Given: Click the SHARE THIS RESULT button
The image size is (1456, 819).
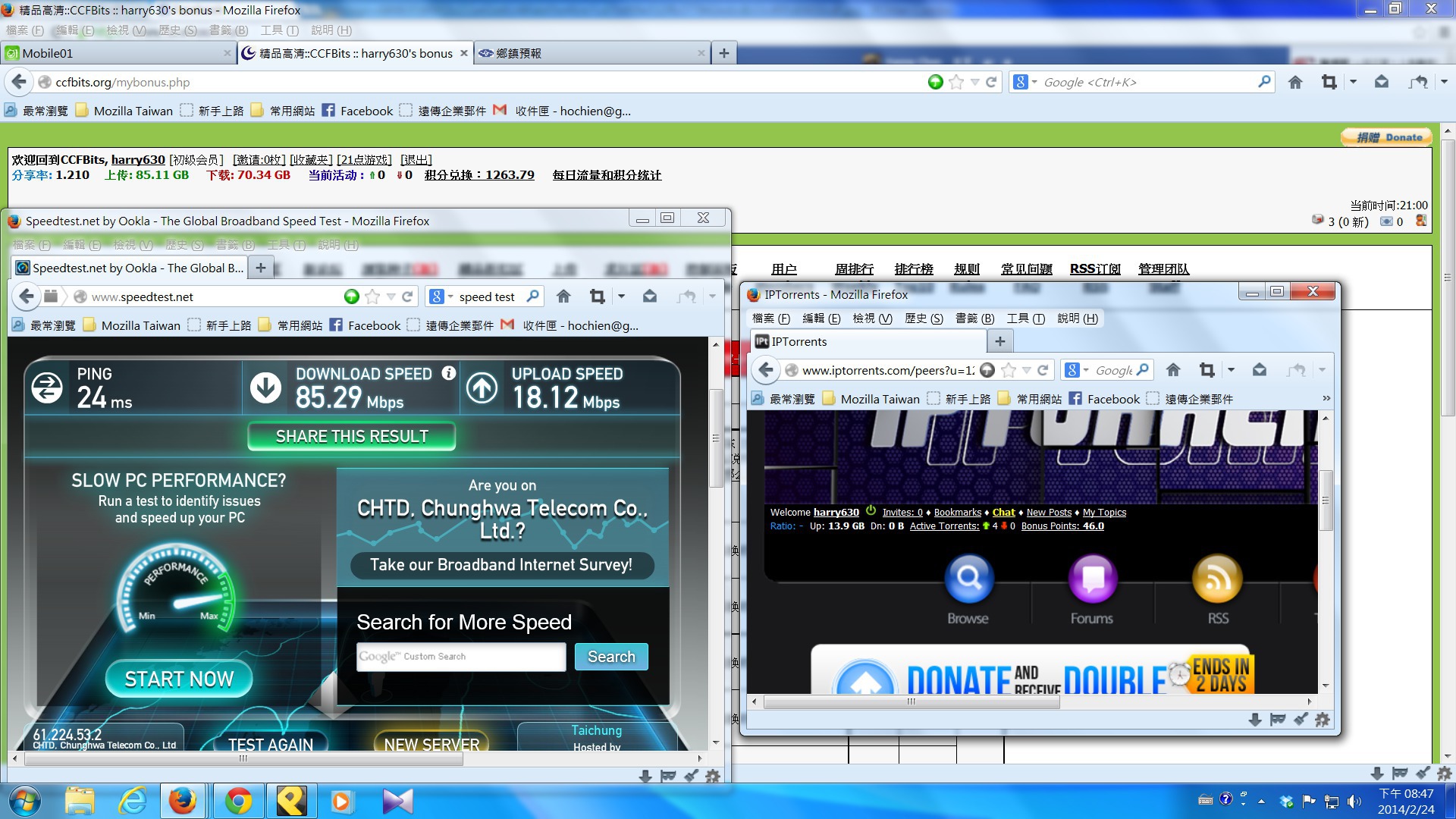Looking at the screenshot, I should coord(352,436).
